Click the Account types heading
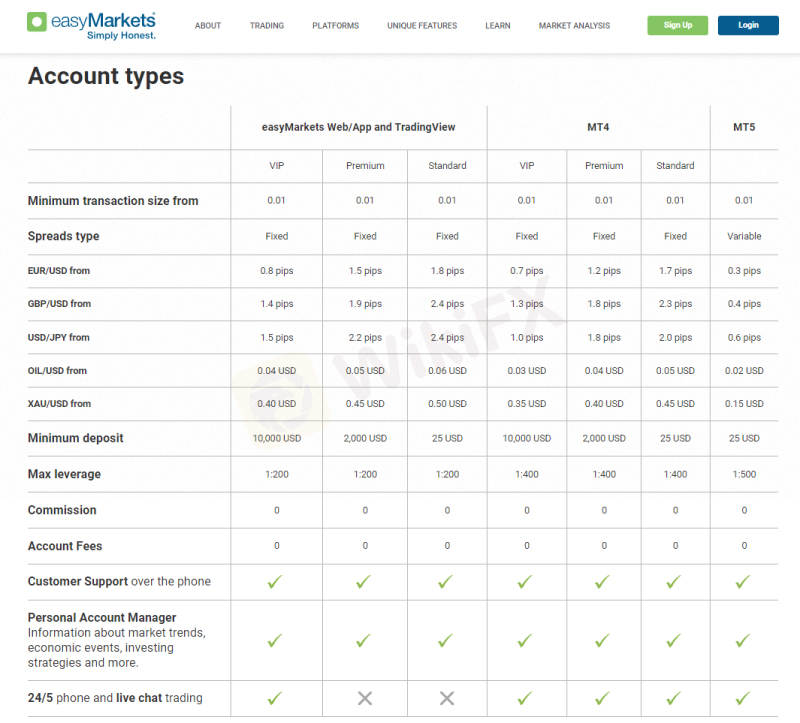The image size is (800, 723). (x=106, y=76)
